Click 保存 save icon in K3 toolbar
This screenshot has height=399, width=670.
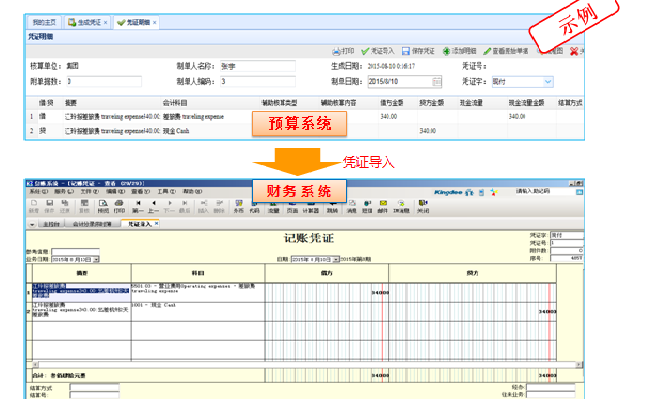coord(50,206)
